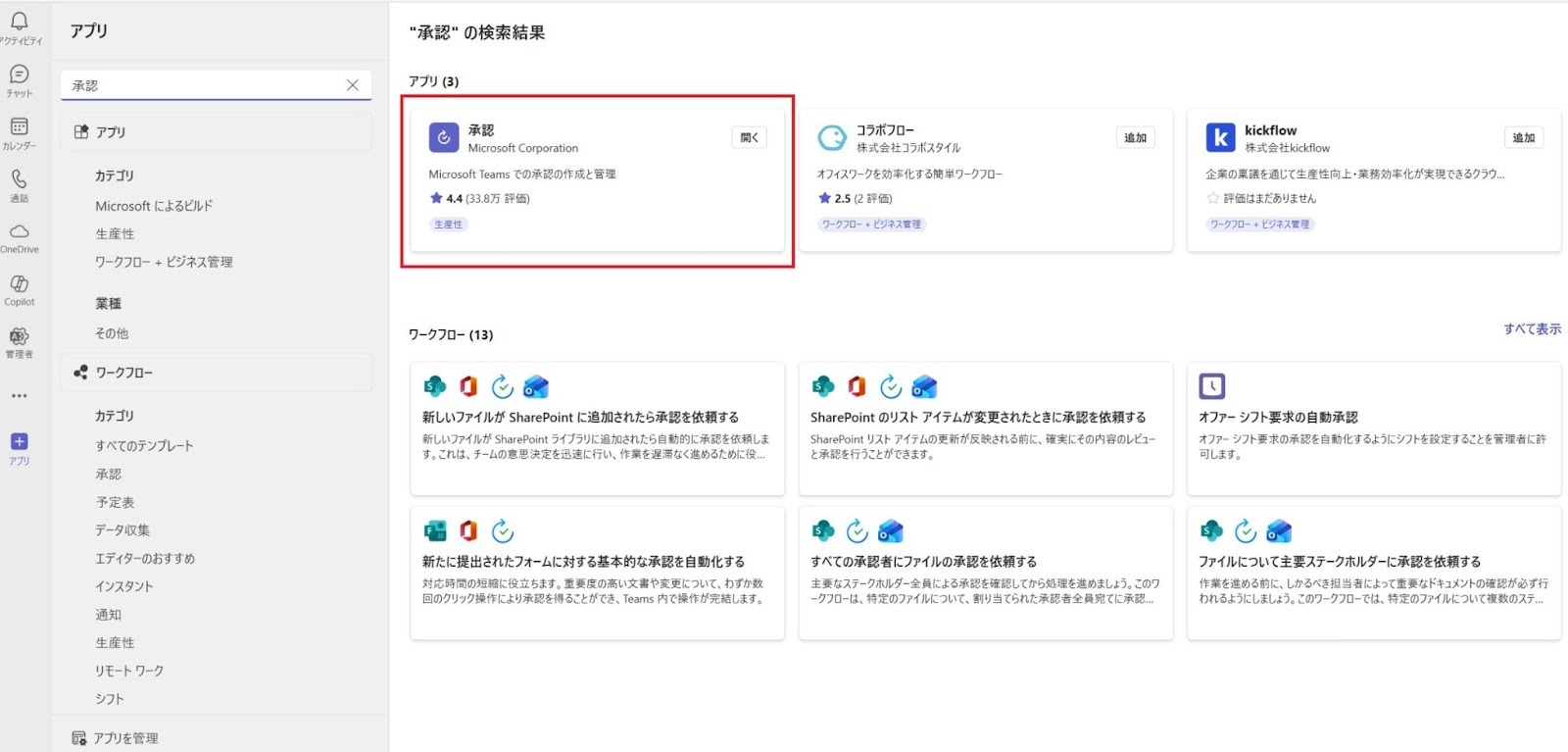Click 株式会社kickflow publisher text
This screenshot has width=1568, height=752.
pos(1288,149)
